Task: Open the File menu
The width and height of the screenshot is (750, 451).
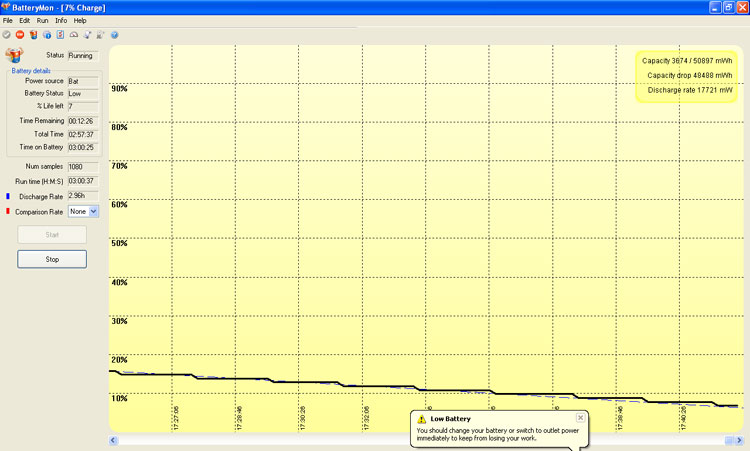Action: click(x=8, y=21)
